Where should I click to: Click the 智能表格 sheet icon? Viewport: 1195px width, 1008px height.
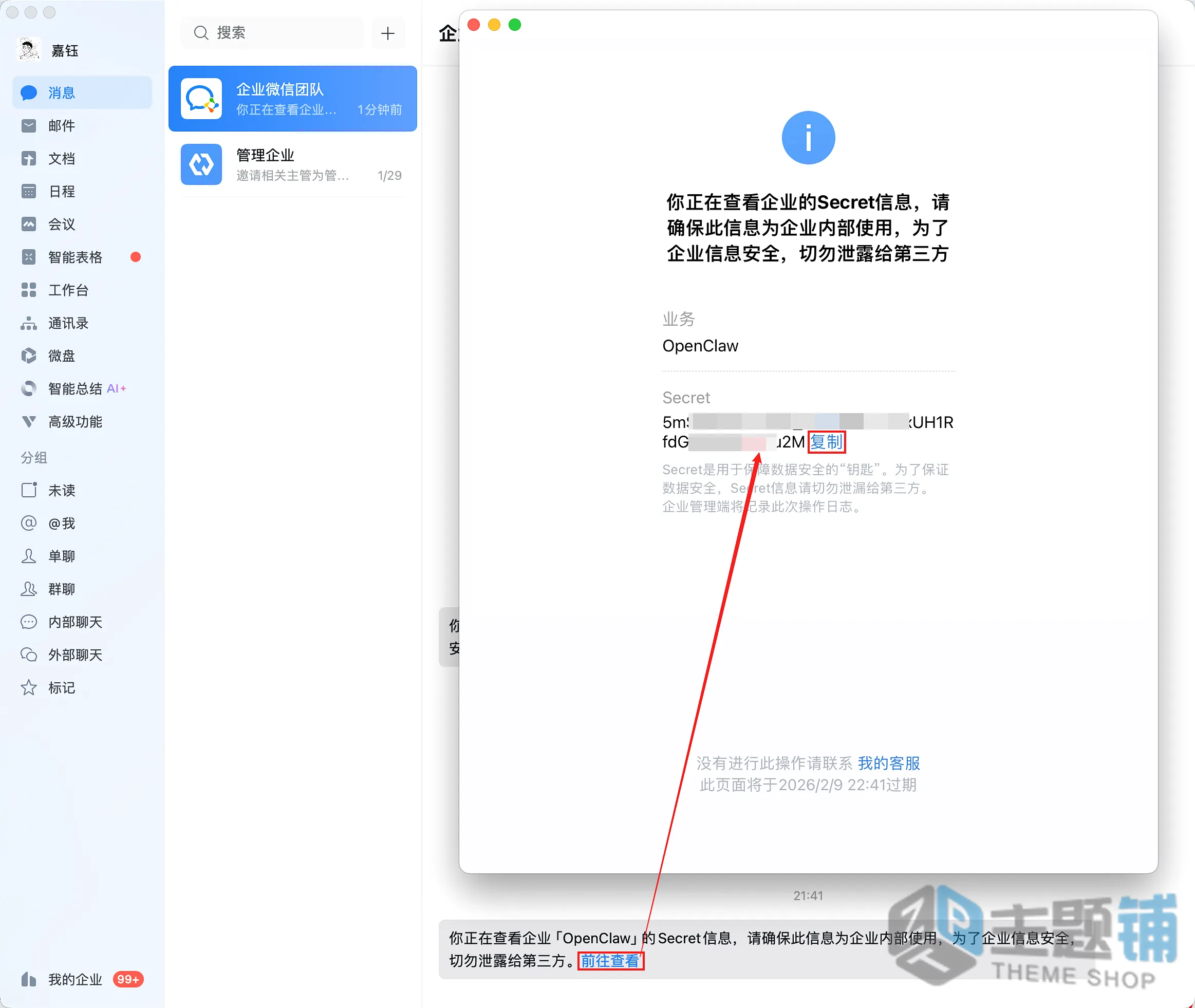[29, 257]
